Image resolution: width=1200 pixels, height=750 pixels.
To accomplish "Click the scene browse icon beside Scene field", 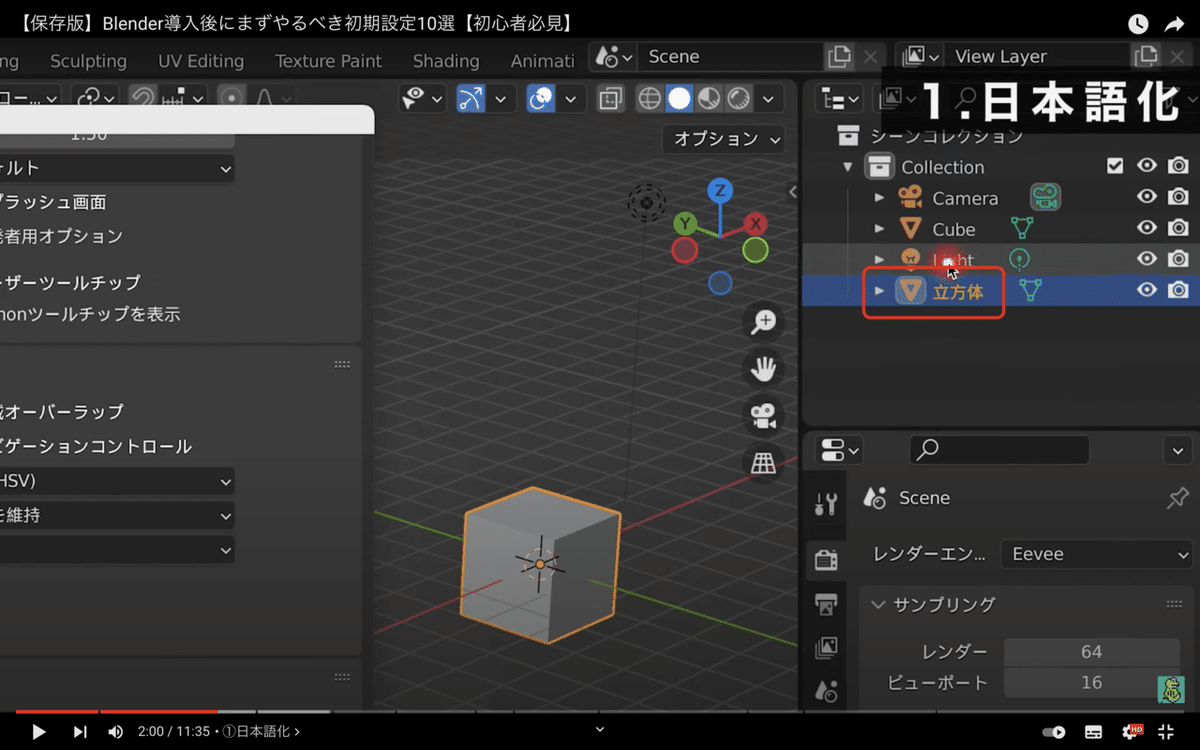I will 613,57.
